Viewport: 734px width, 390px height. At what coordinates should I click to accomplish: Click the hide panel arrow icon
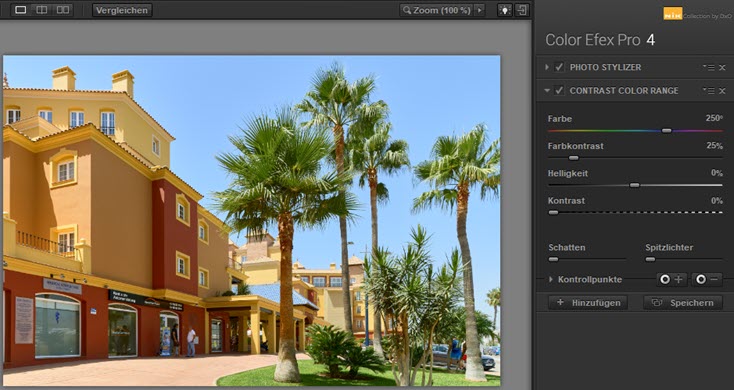pos(522,10)
